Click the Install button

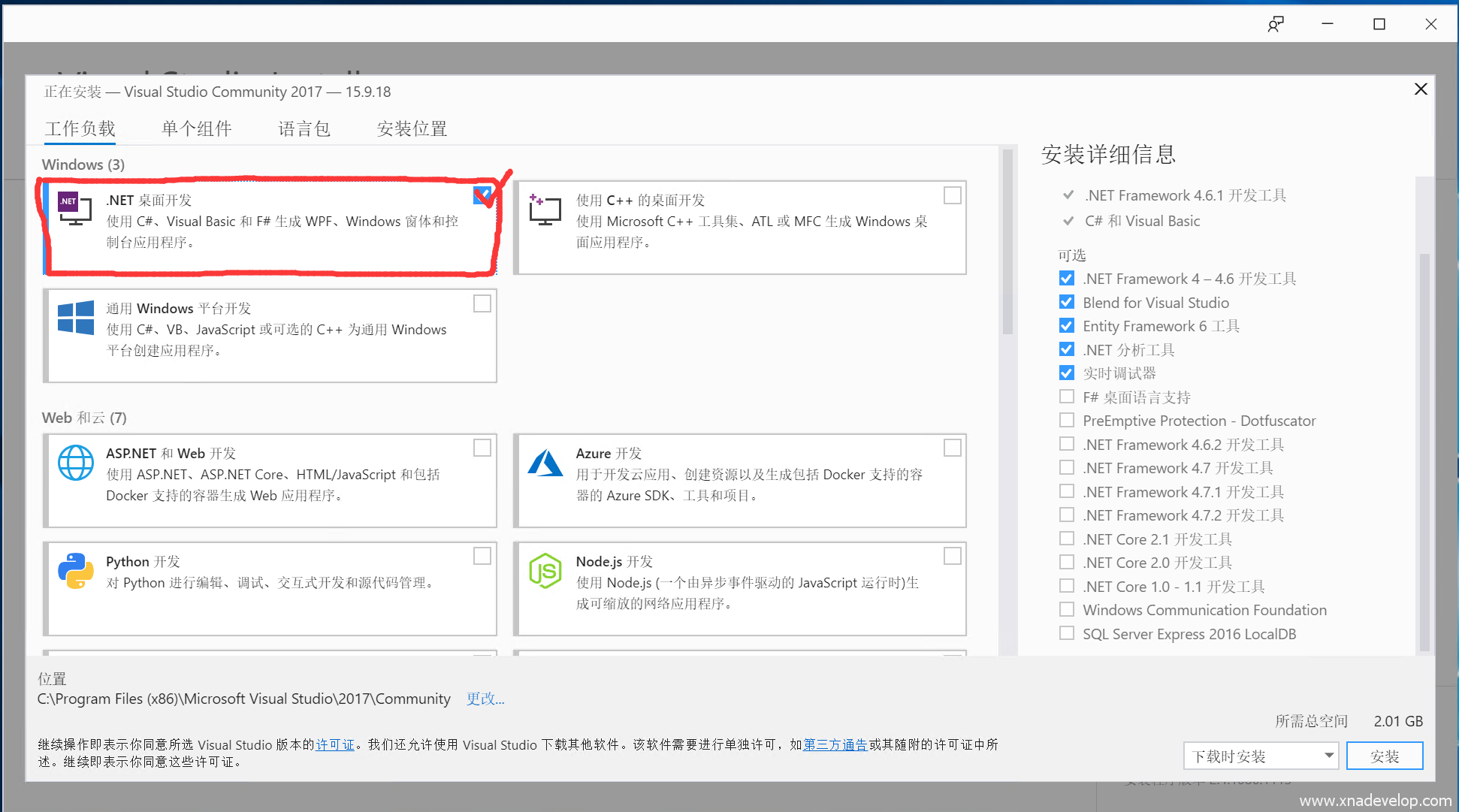(1384, 756)
